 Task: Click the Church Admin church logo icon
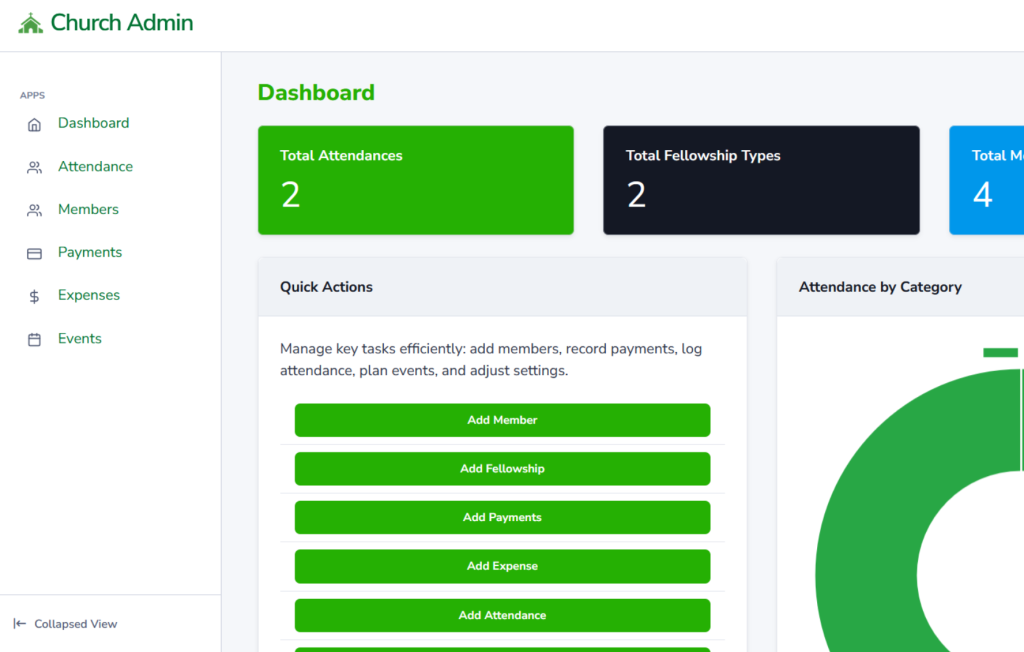click(29, 22)
